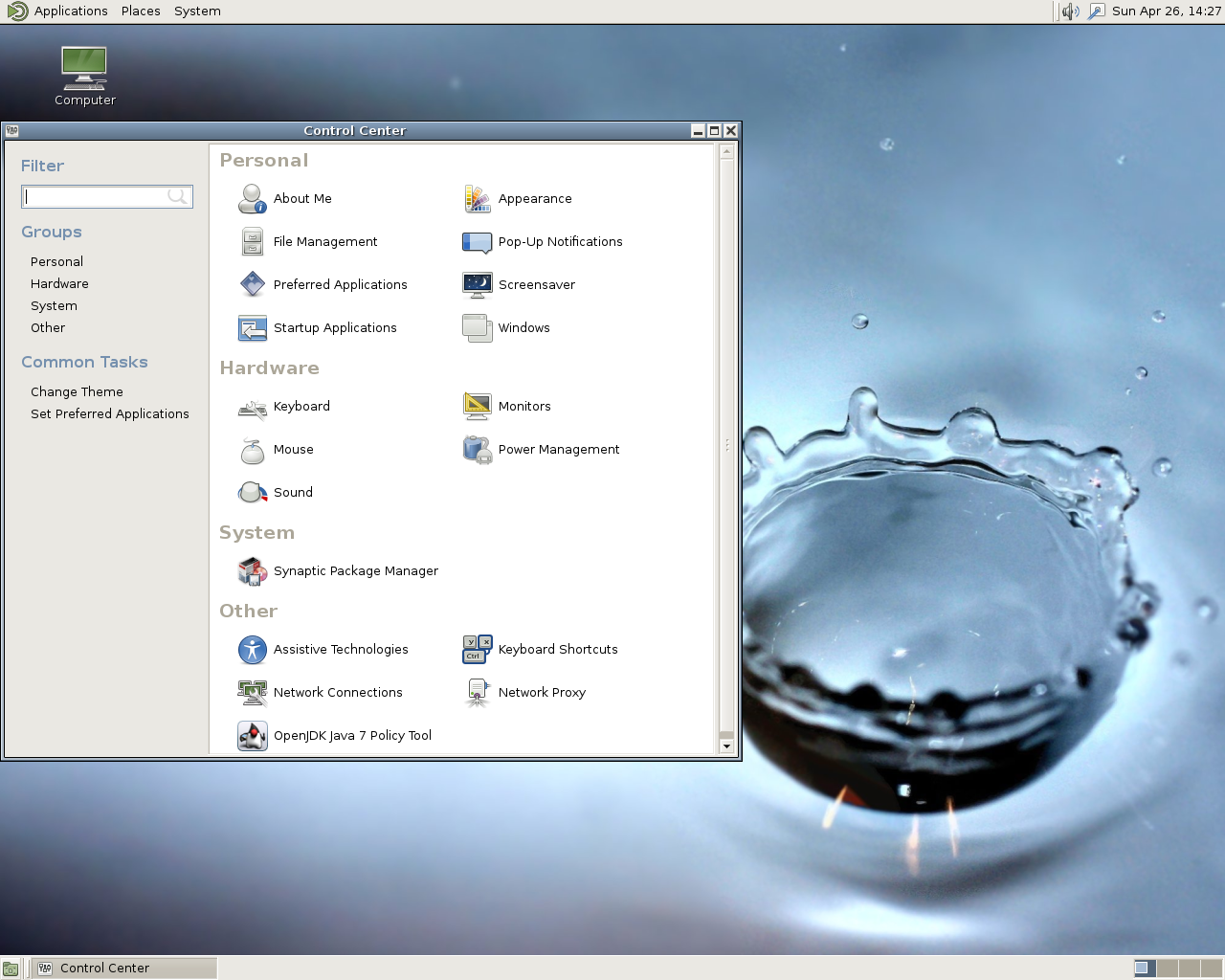Open the Appearance settings icon
Image resolution: width=1225 pixels, height=980 pixels.
(x=477, y=198)
